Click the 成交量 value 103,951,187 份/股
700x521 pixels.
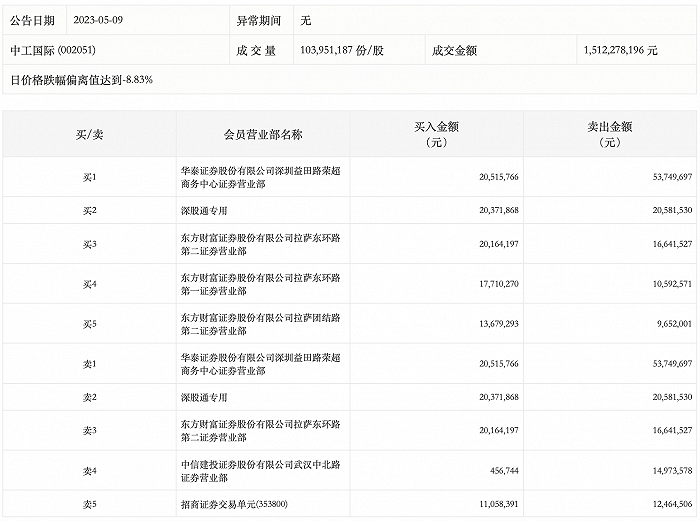tap(342, 49)
